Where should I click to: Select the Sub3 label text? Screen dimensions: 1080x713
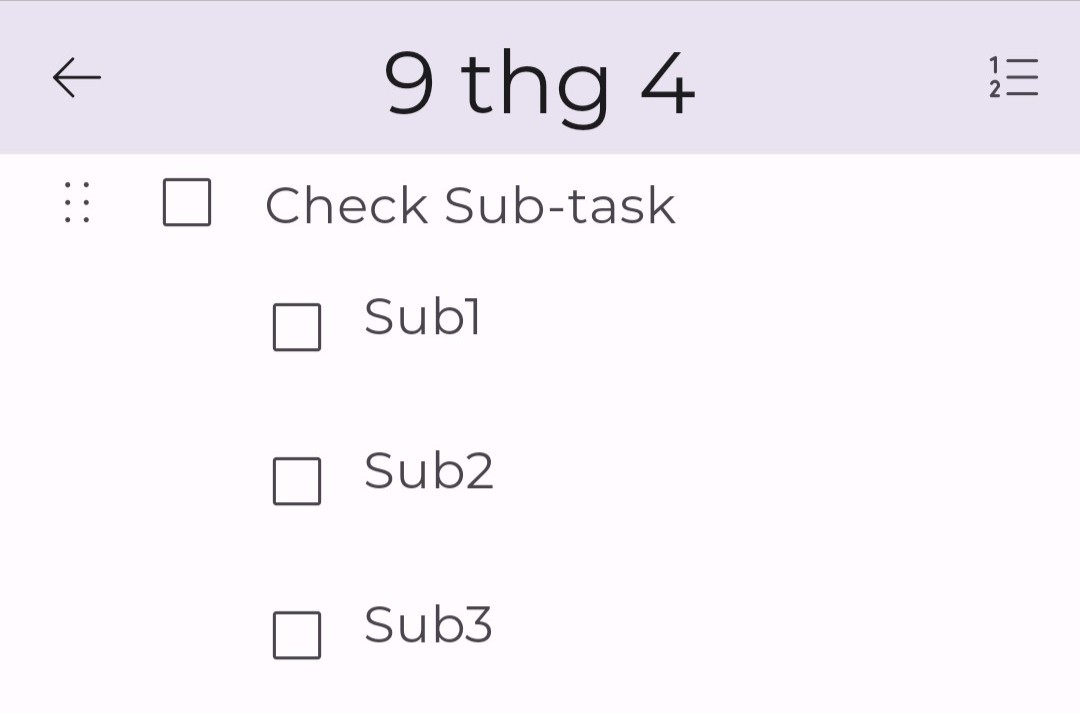[428, 625]
